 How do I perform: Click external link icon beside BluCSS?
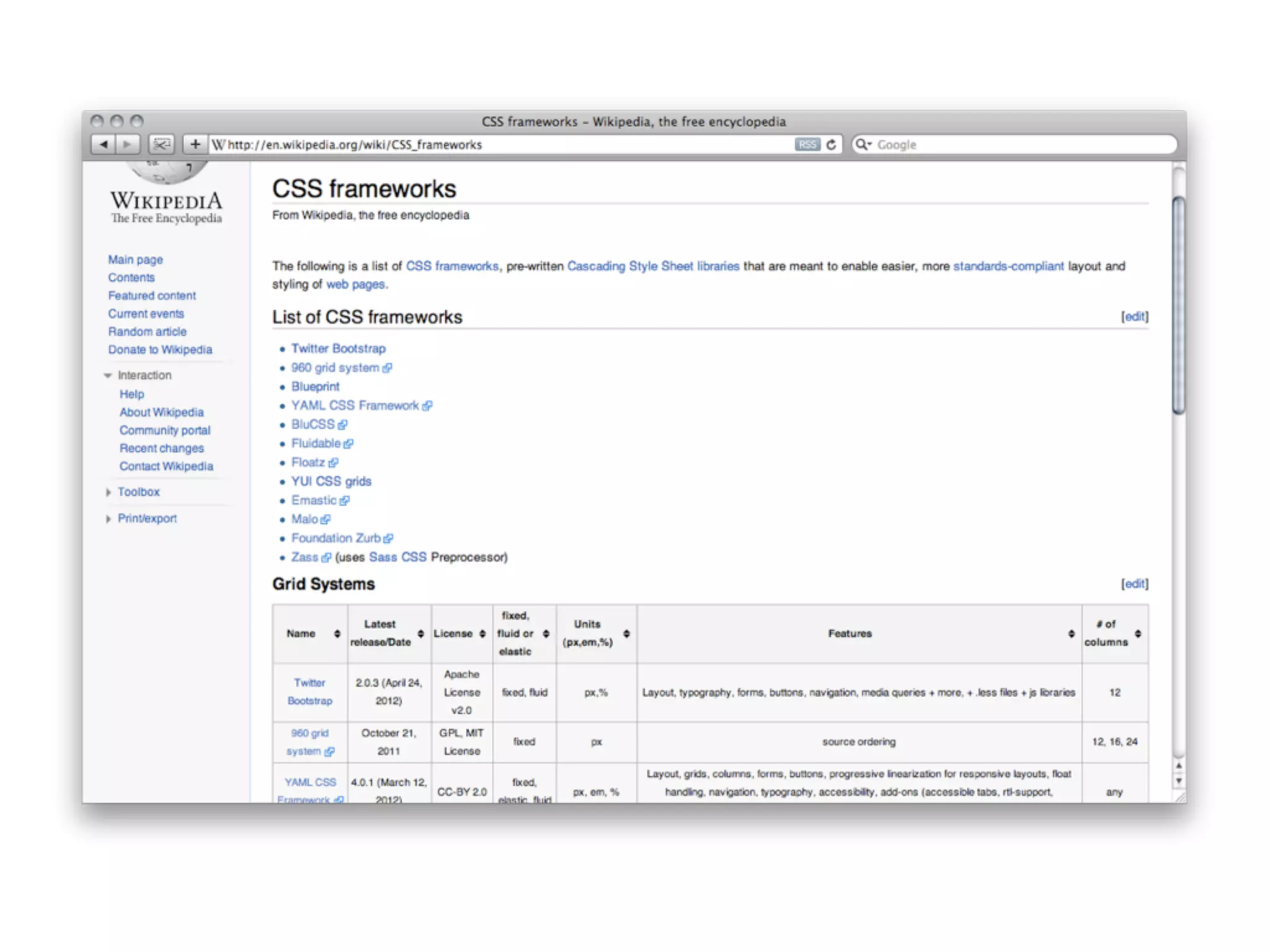(343, 425)
